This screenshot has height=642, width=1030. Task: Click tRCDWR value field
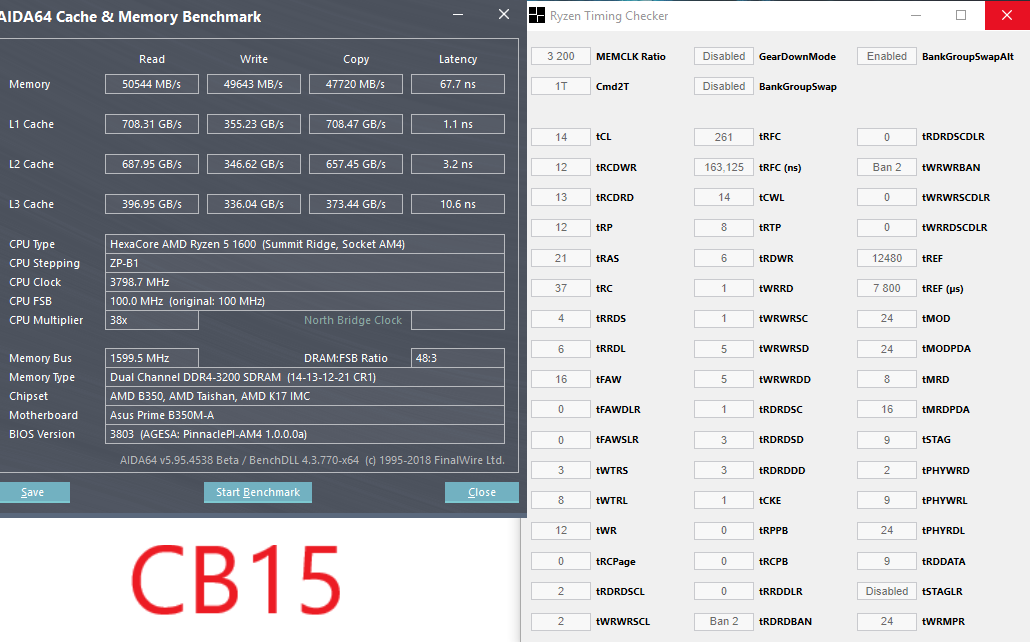[560, 167]
